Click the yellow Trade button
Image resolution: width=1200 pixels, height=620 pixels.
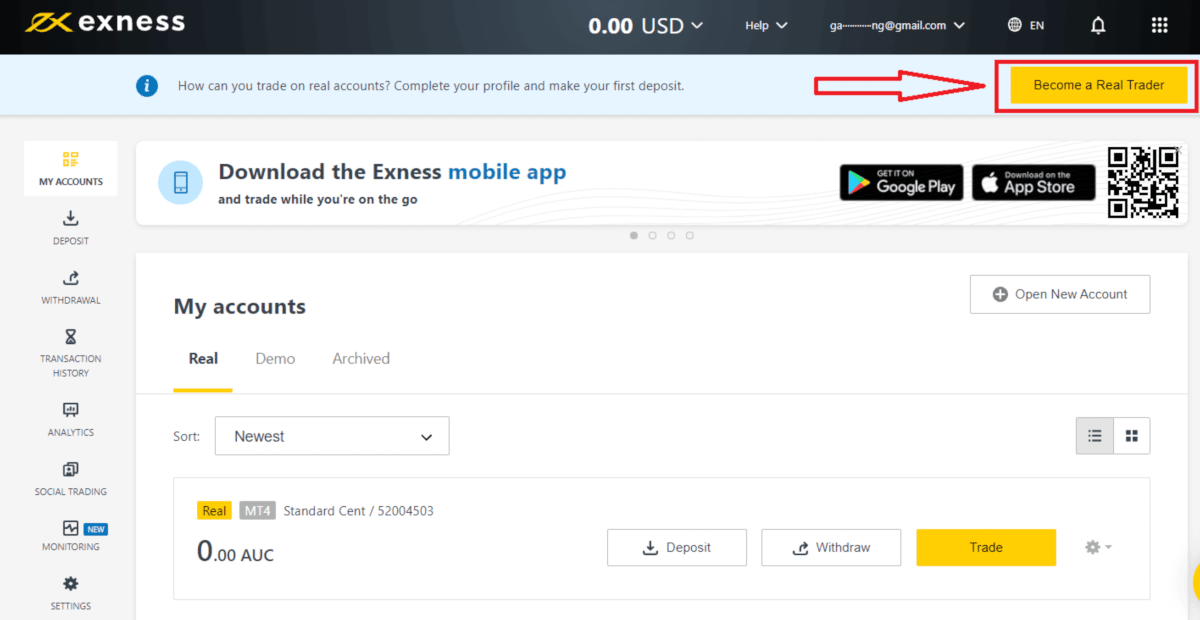point(986,548)
